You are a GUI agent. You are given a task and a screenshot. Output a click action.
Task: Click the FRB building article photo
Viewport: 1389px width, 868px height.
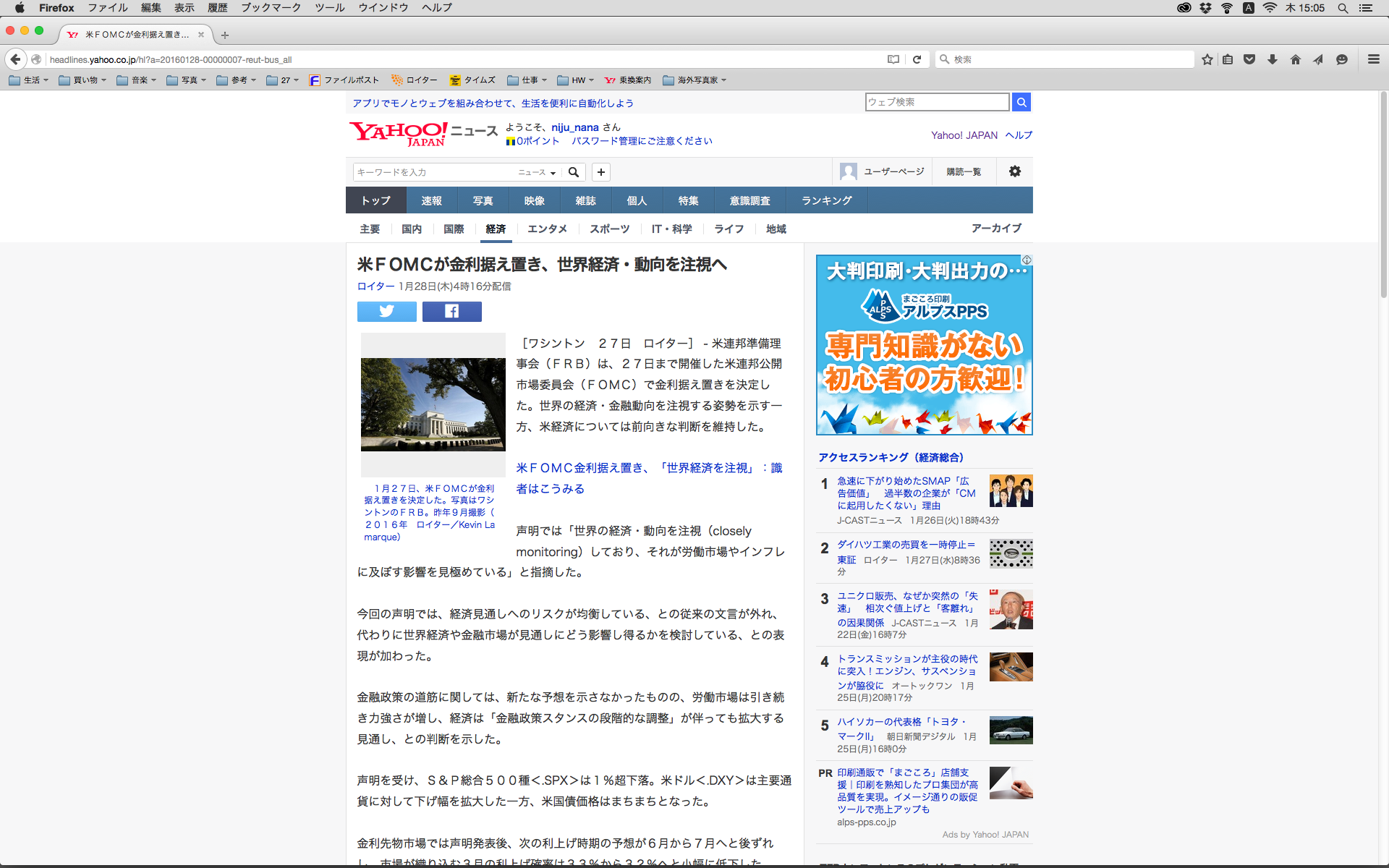(x=433, y=404)
